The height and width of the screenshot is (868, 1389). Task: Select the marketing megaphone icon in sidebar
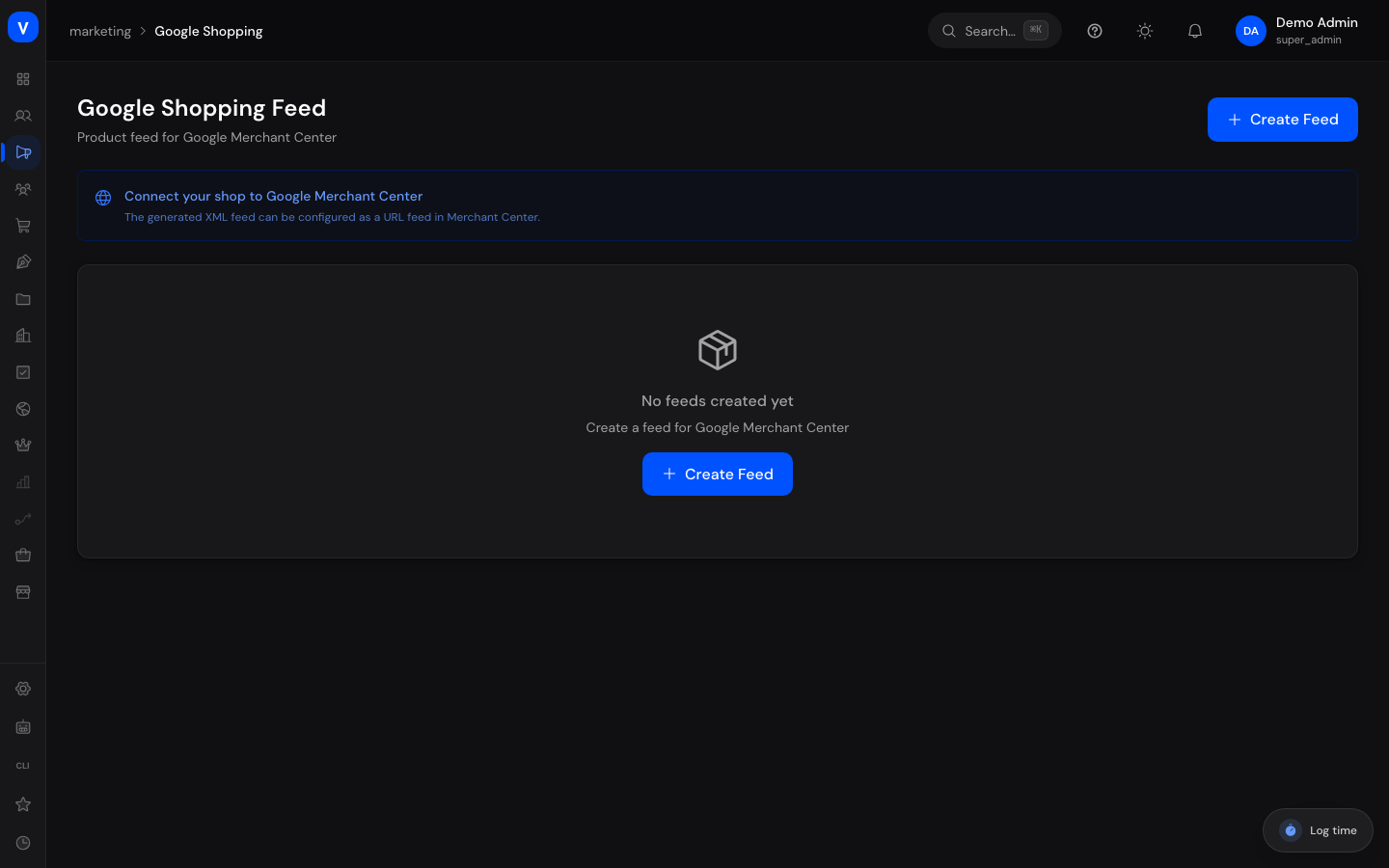point(23,152)
